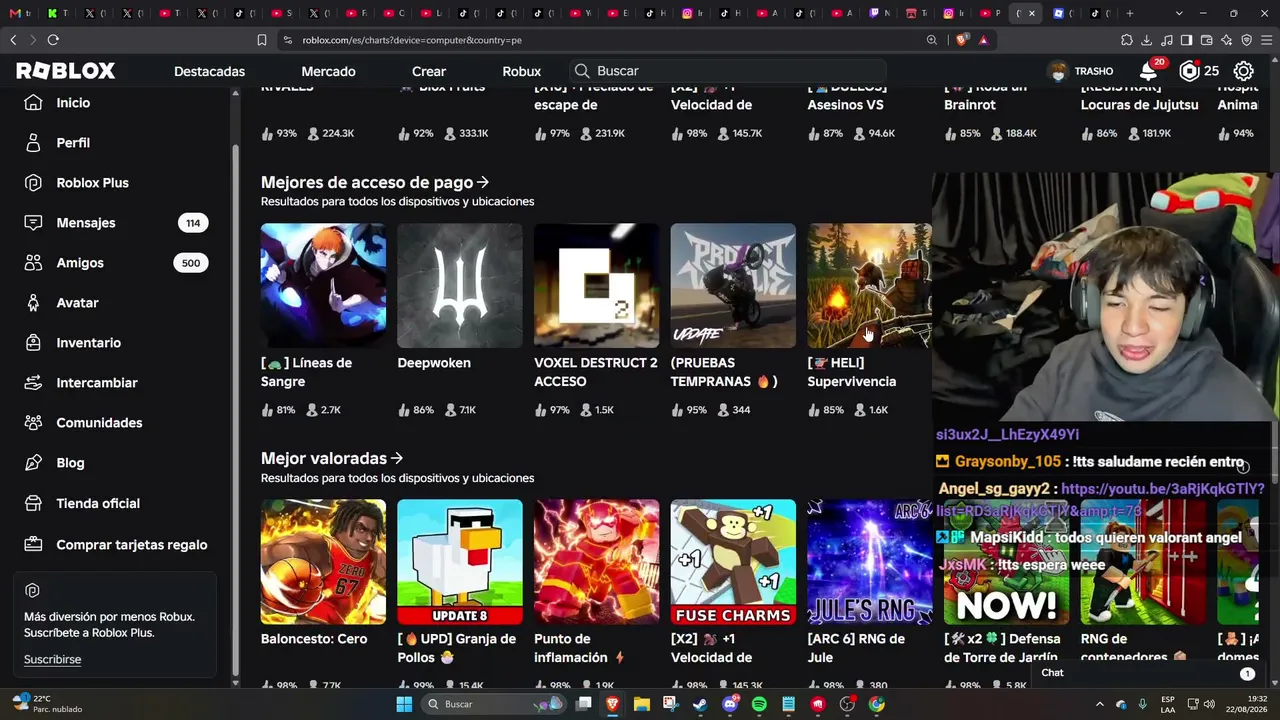Click the Tienda oficial icon in sidebar

33,503
